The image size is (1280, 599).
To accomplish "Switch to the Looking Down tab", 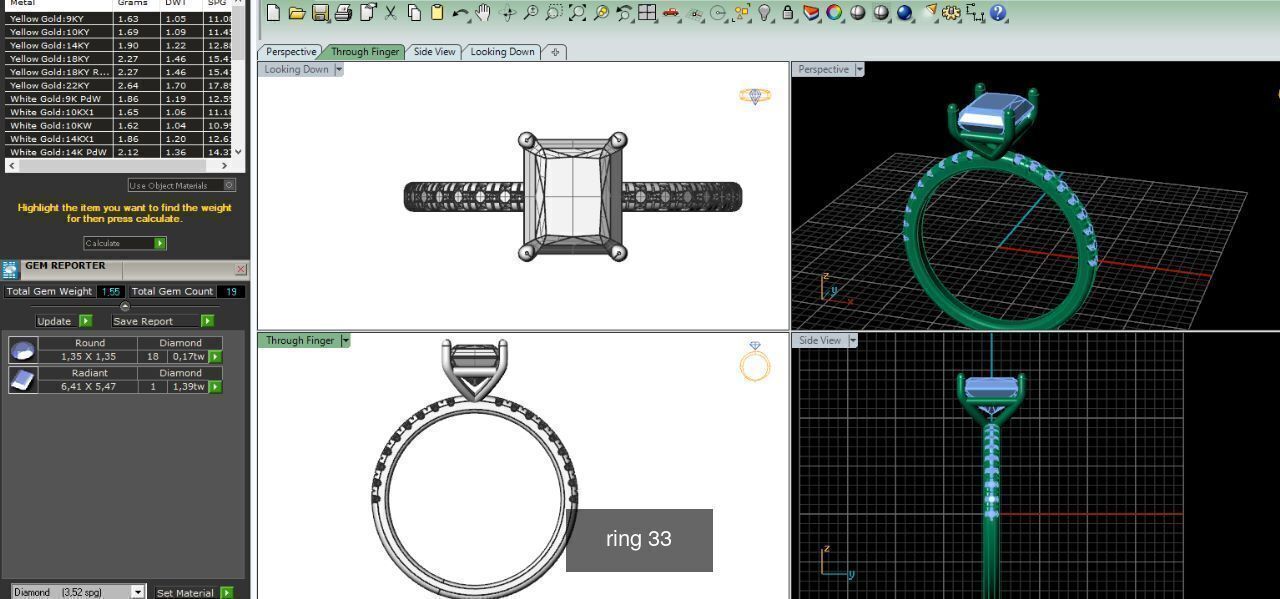I will tap(502, 51).
